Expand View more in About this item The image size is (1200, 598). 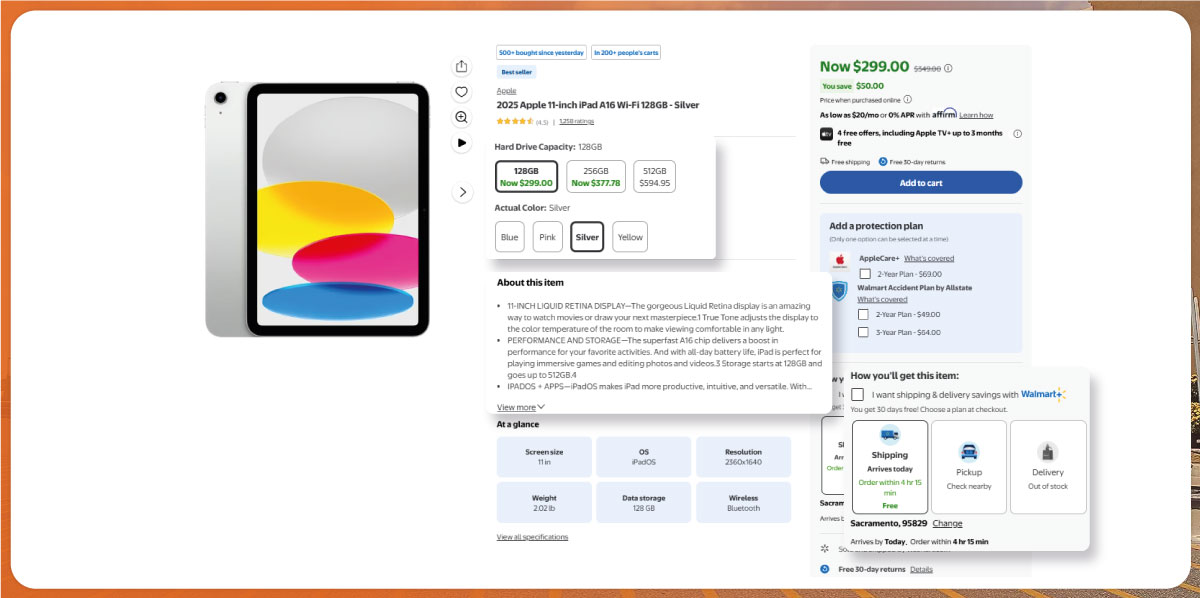pos(521,407)
